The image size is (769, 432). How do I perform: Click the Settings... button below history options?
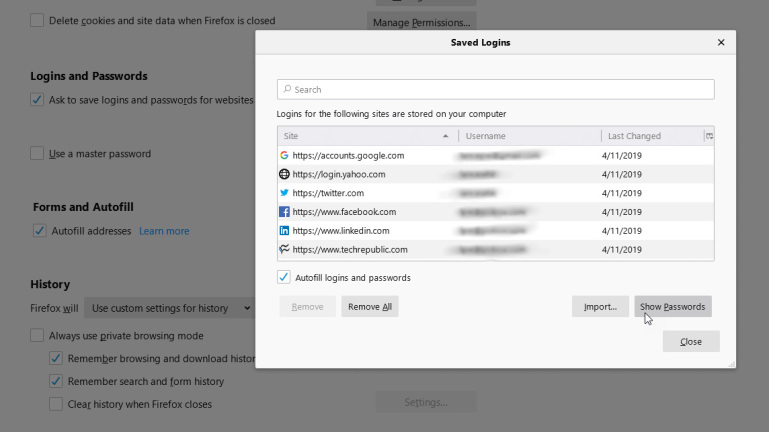pyautogui.click(x=426, y=402)
